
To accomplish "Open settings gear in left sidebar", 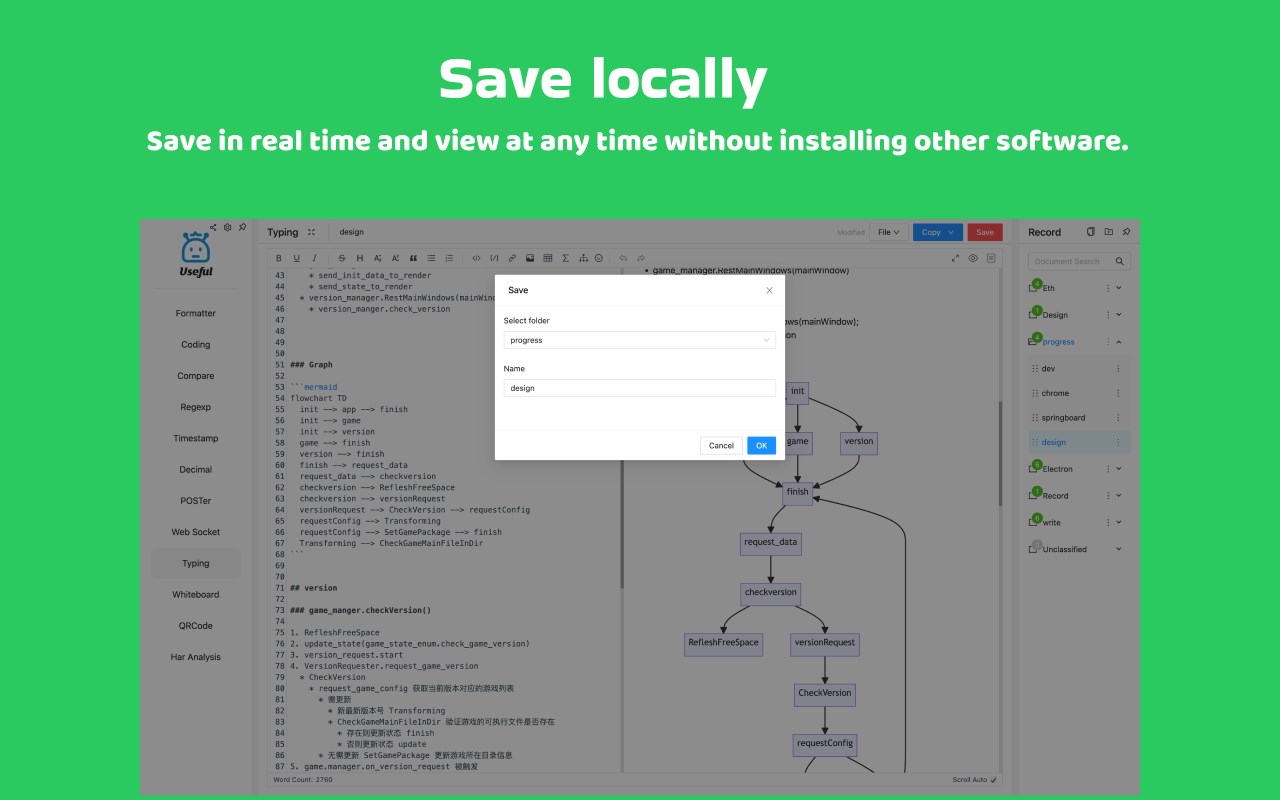I will pyautogui.click(x=227, y=228).
